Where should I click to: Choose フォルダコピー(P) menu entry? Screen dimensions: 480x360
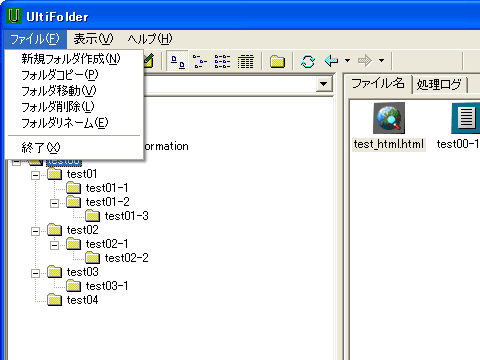[x=74, y=75]
